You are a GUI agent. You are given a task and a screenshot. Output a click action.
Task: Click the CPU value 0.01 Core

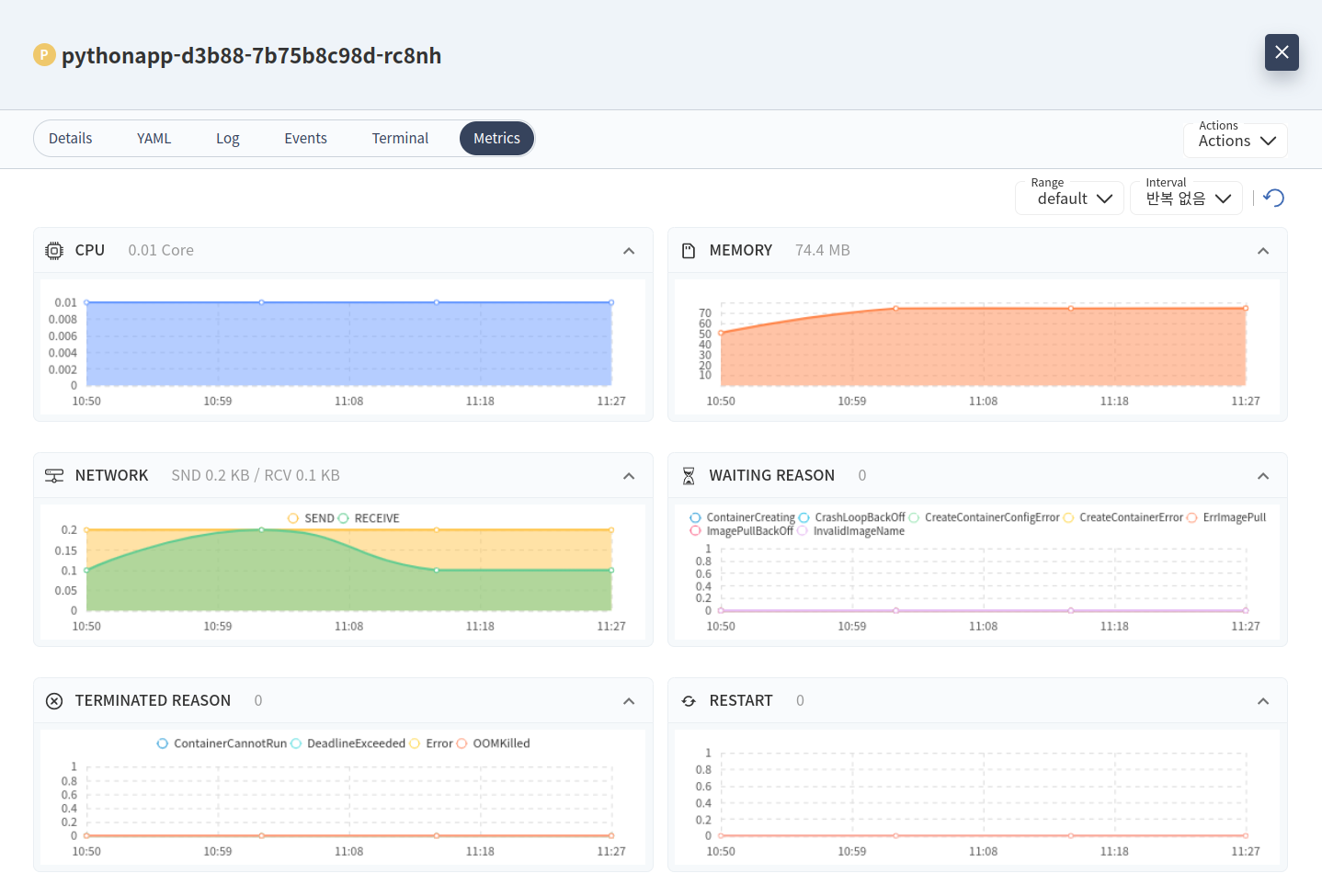[161, 251]
